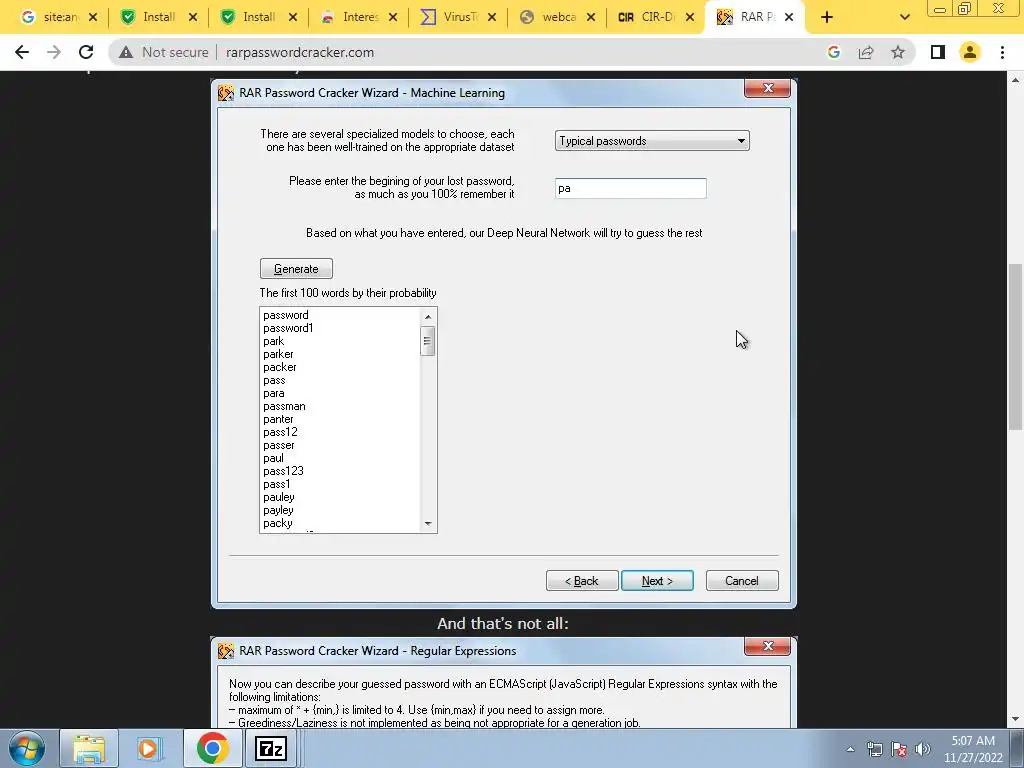This screenshot has width=1024, height=768.
Task: Open the Typical passwords model dropdown
Action: coord(652,140)
